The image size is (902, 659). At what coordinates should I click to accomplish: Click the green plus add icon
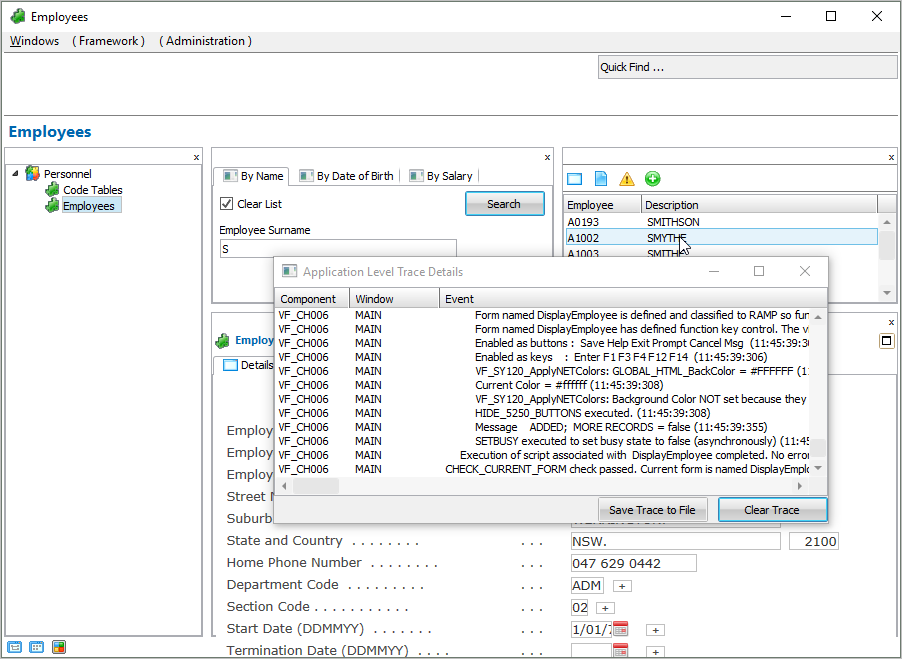point(652,179)
